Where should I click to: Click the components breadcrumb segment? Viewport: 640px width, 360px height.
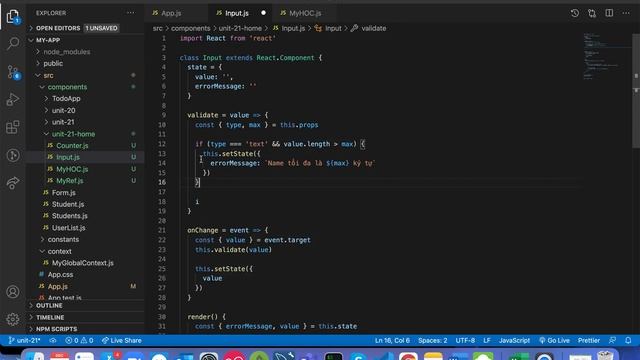pos(190,28)
